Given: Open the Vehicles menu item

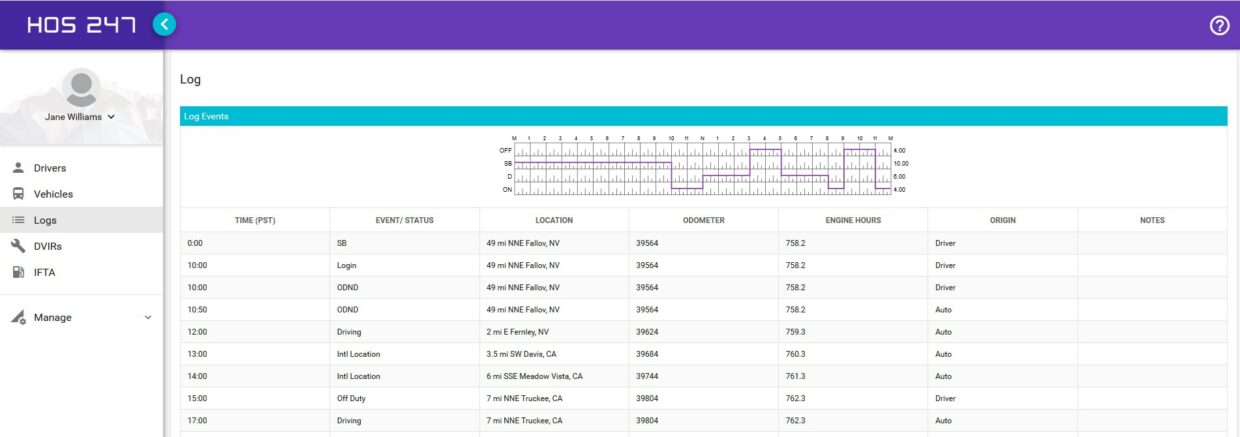Looking at the screenshot, I should [53, 194].
